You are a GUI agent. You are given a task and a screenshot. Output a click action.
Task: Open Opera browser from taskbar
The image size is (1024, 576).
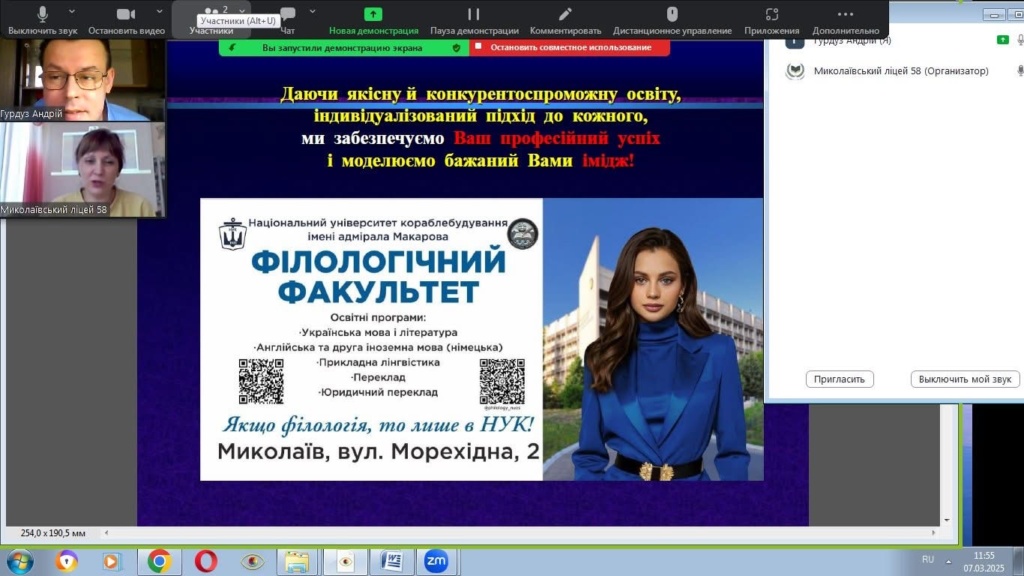pos(206,562)
